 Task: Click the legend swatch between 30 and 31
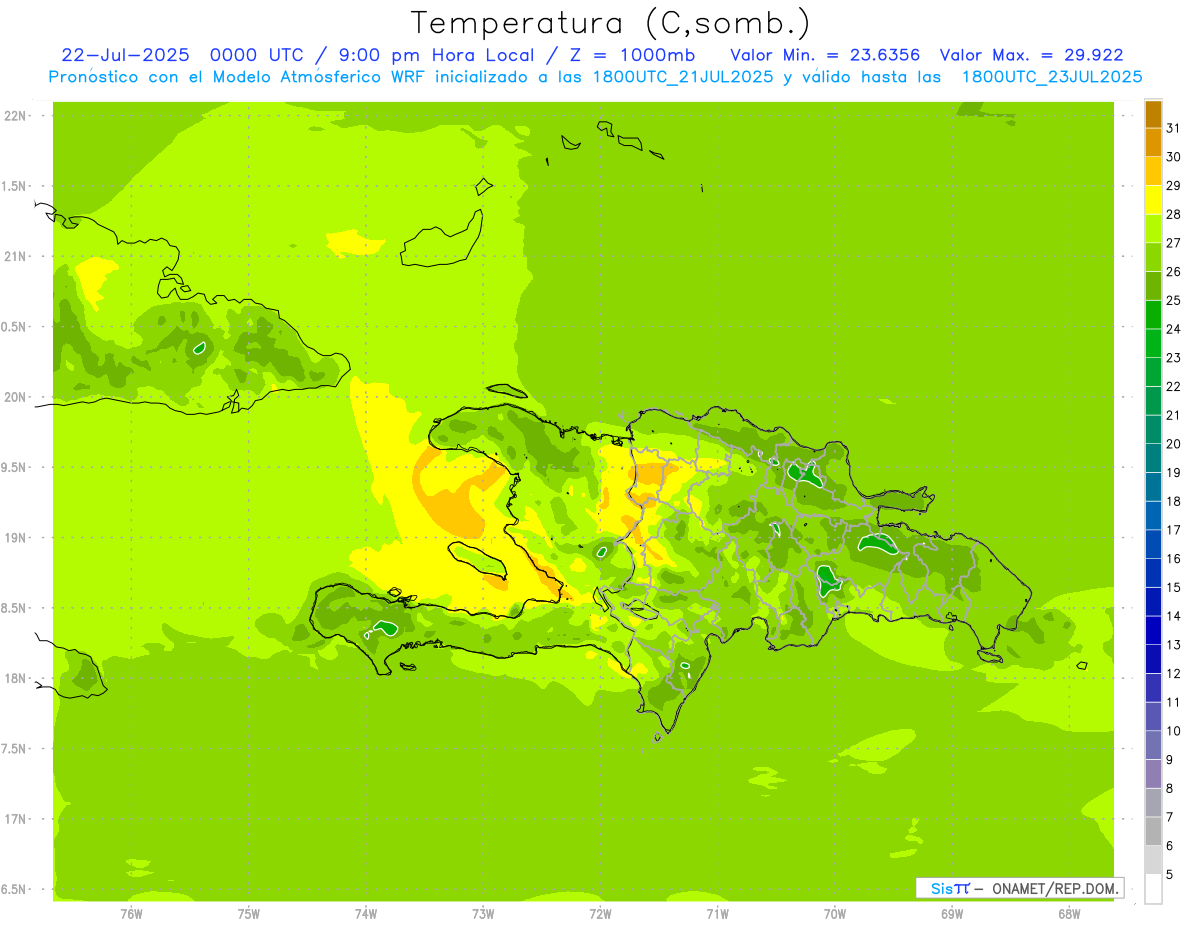(1153, 142)
